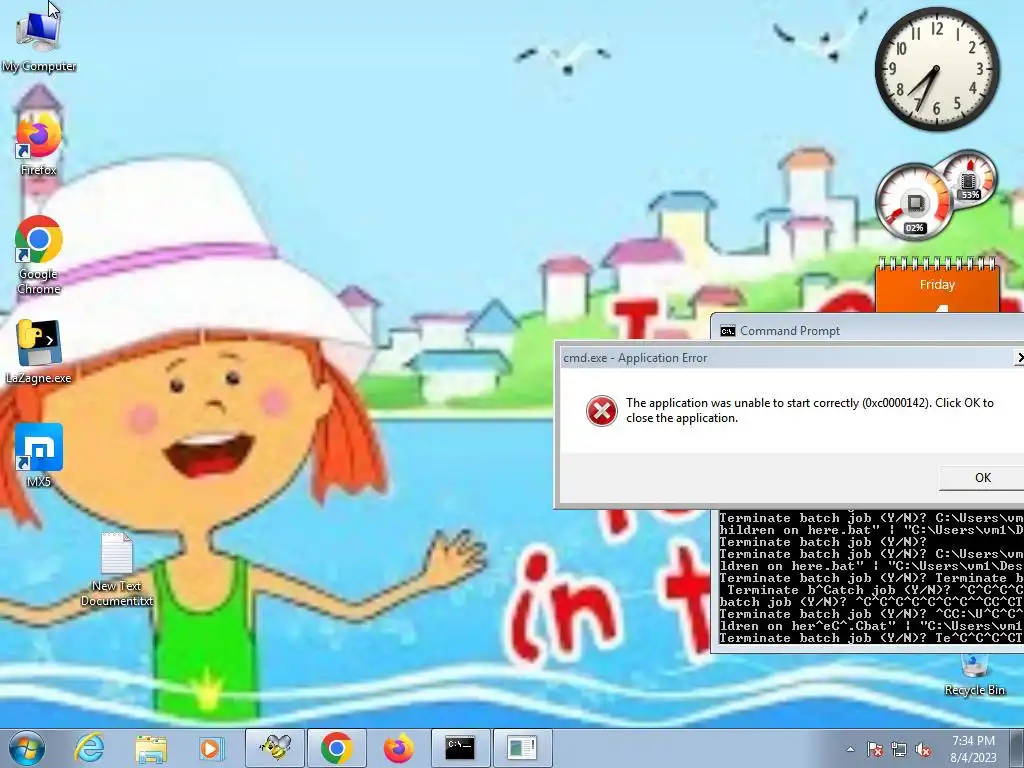
Task: Launch Windows Media Player from the taskbar
Action: click(211, 748)
